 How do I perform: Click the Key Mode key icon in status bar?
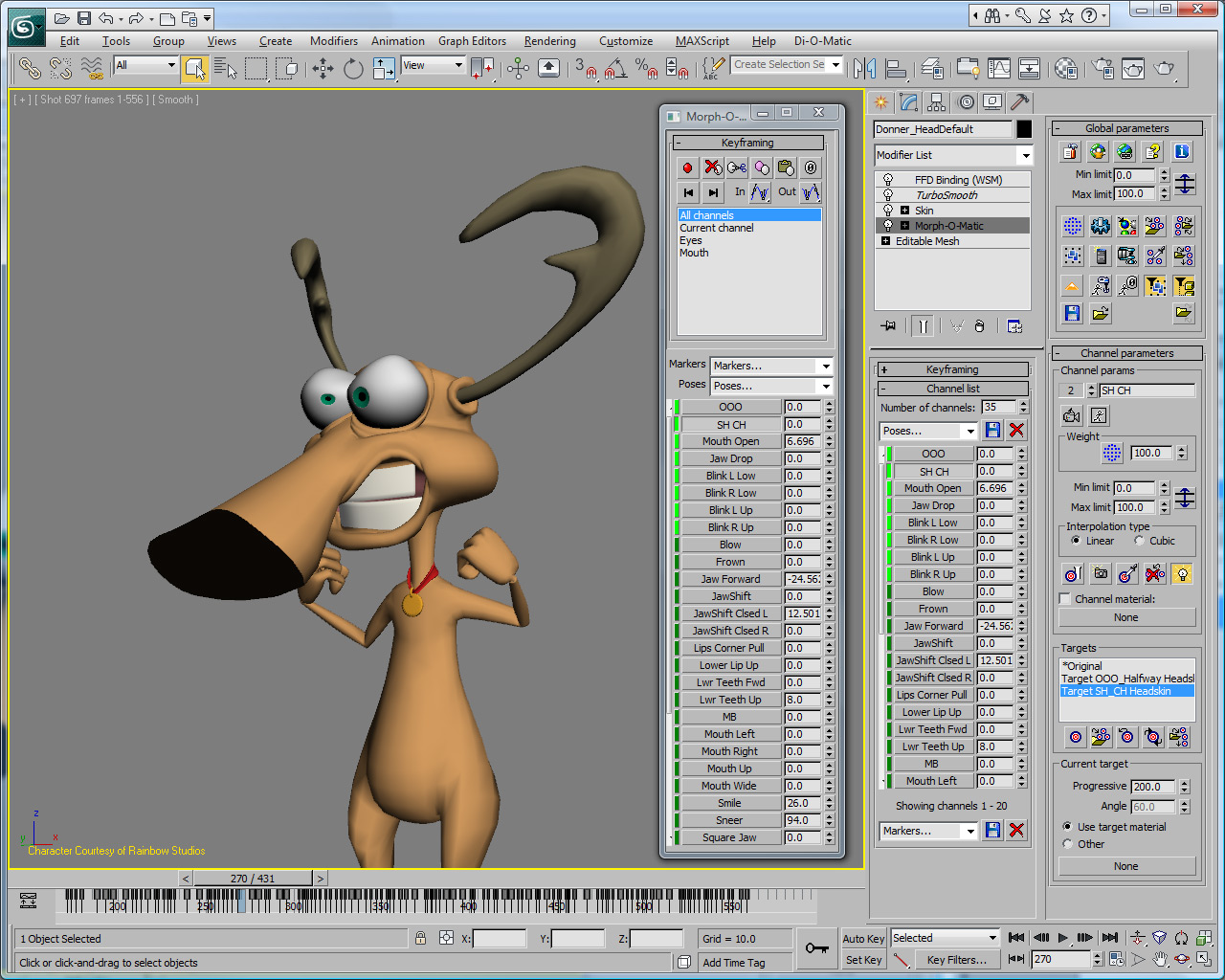[x=816, y=948]
